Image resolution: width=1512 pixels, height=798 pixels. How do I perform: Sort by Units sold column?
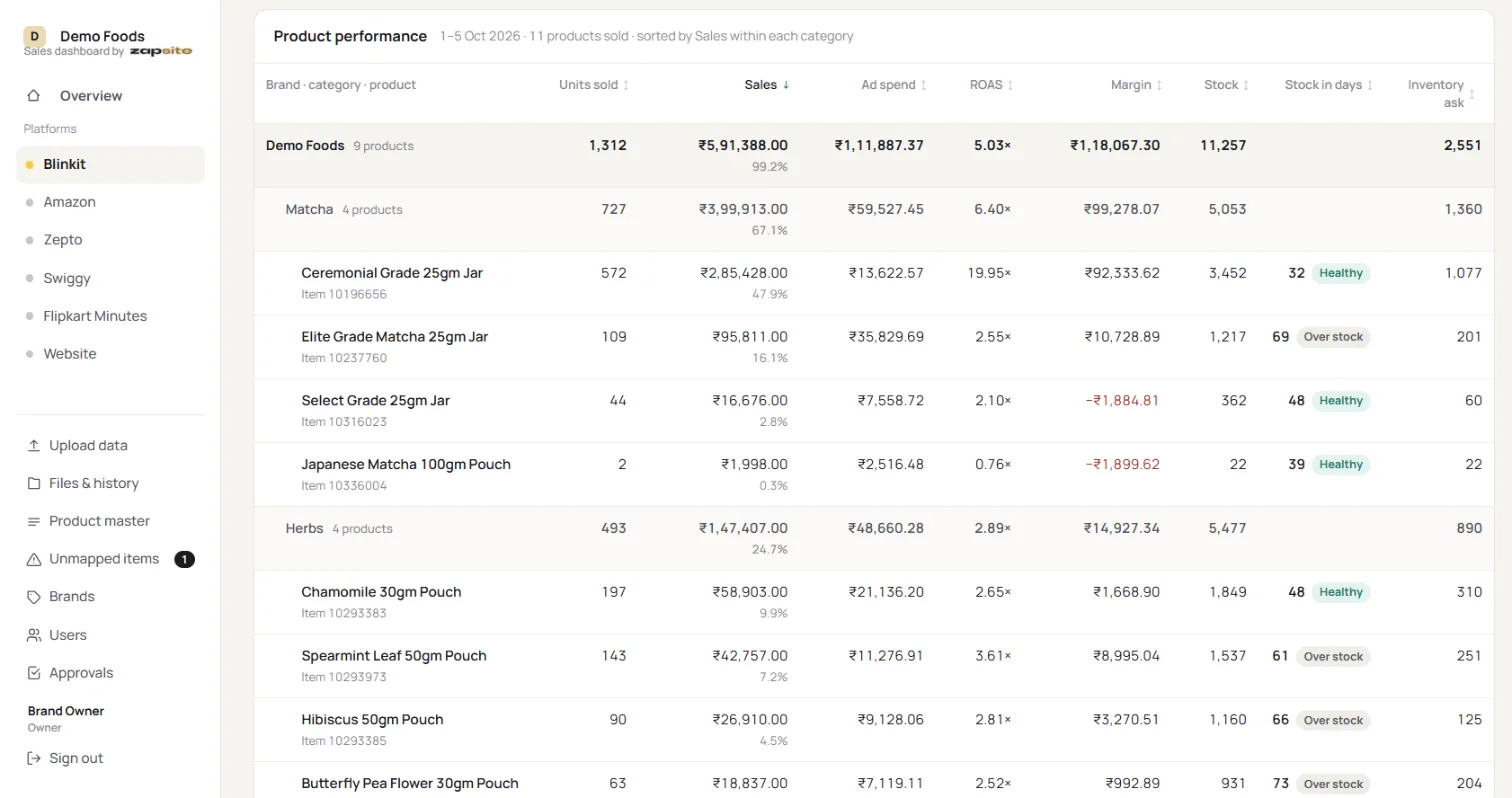[594, 85]
